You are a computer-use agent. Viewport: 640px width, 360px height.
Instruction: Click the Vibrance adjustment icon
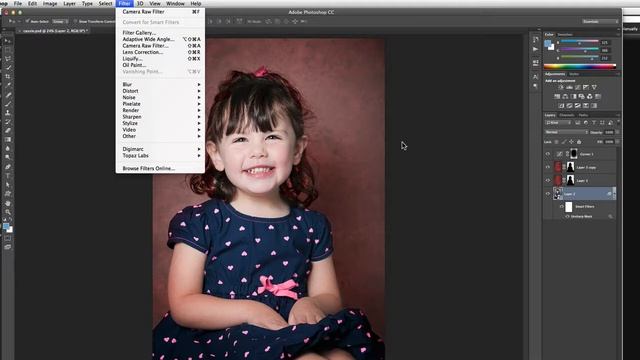pyautogui.click(x=594, y=87)
